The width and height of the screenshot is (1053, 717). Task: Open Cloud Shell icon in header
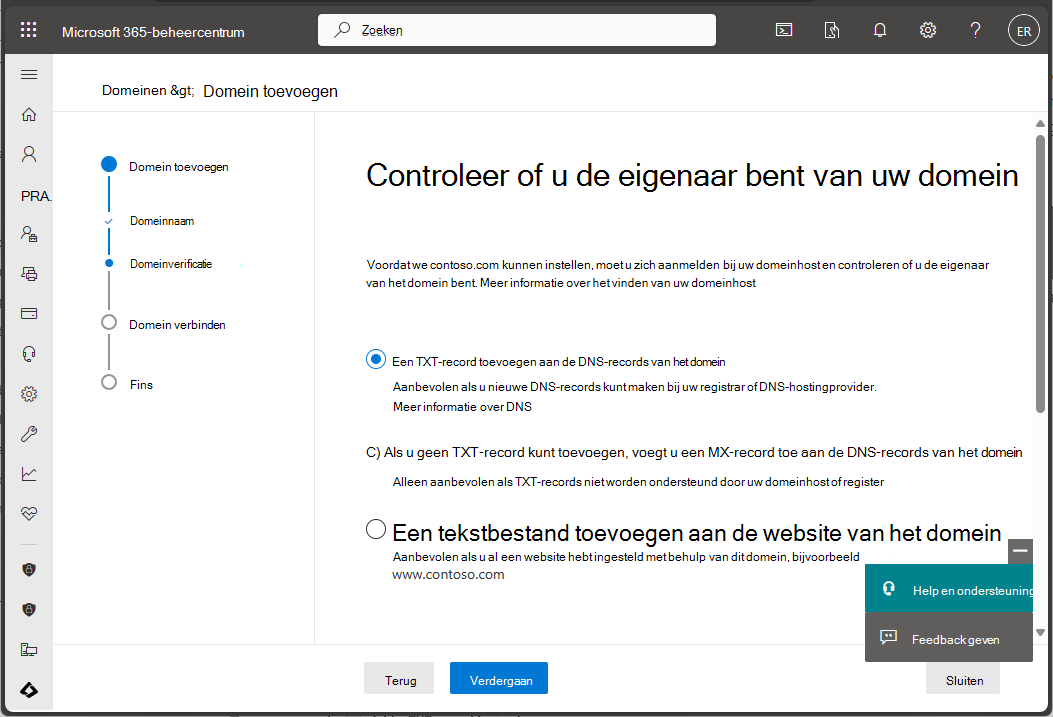pyautogui.click(x=784, y=30)
